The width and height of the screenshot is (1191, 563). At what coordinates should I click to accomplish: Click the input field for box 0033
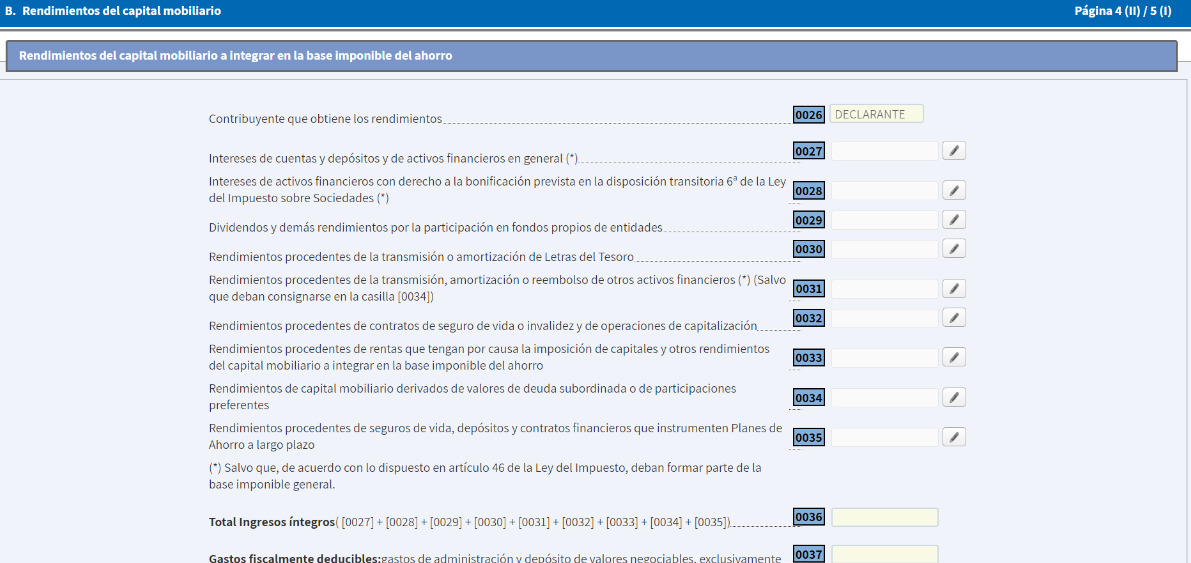pyautogui.click(x=884, y=358)
